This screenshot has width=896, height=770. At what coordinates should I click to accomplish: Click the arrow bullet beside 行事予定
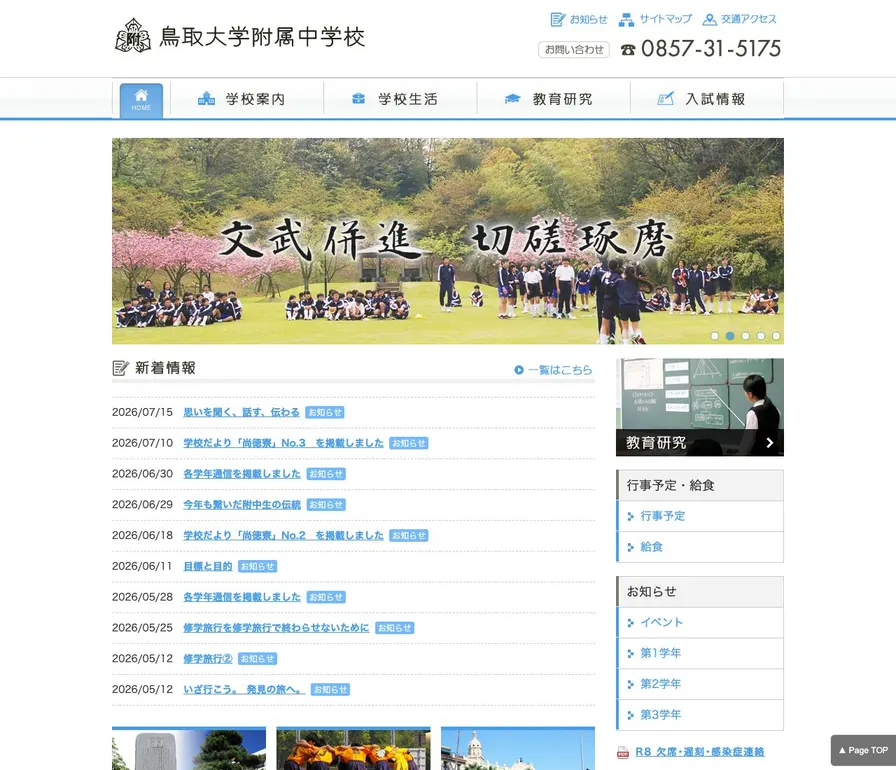pyautogui.click(x=630, y=516)
